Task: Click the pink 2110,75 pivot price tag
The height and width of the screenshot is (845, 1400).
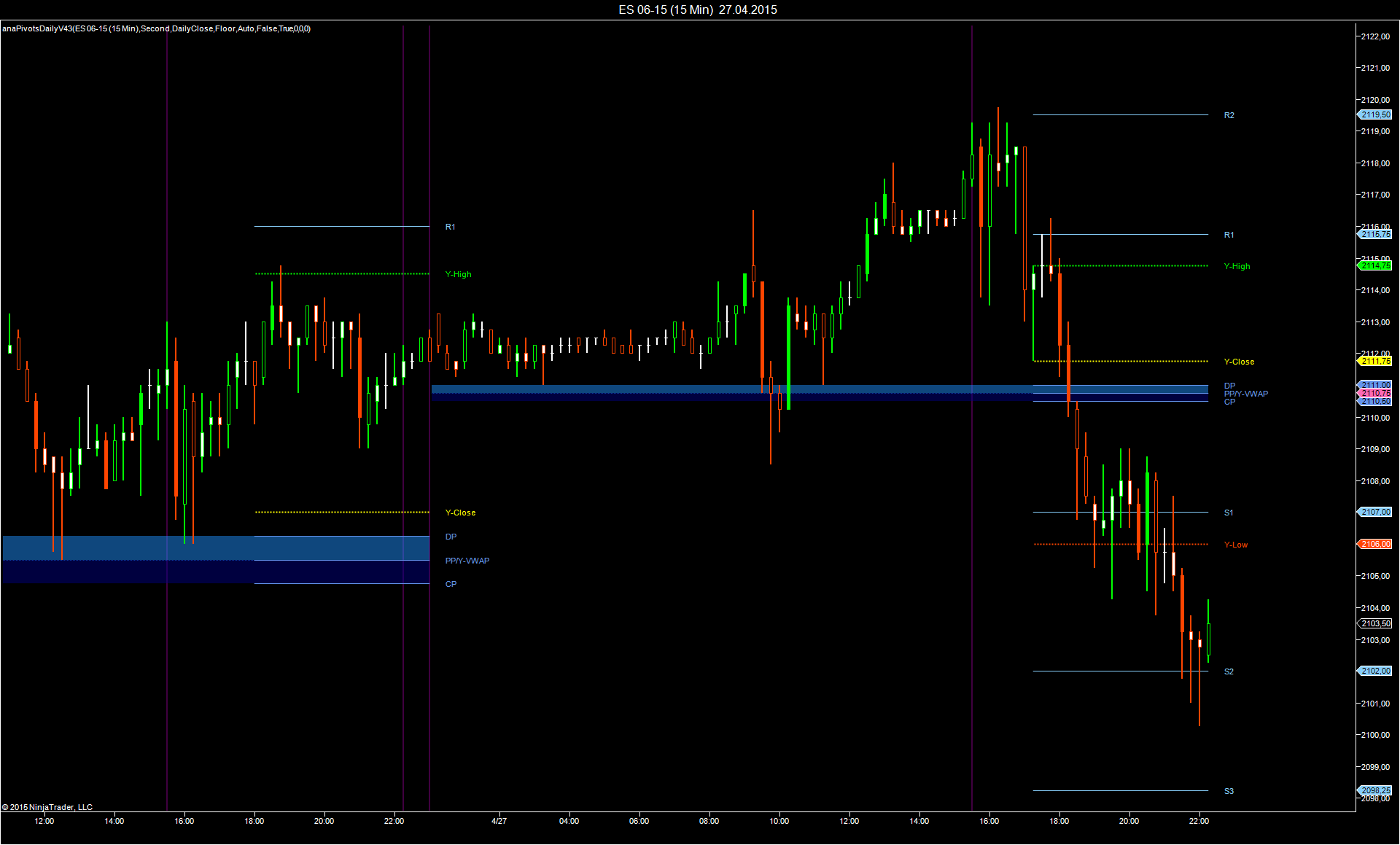Action: (x=1375, y=393)
